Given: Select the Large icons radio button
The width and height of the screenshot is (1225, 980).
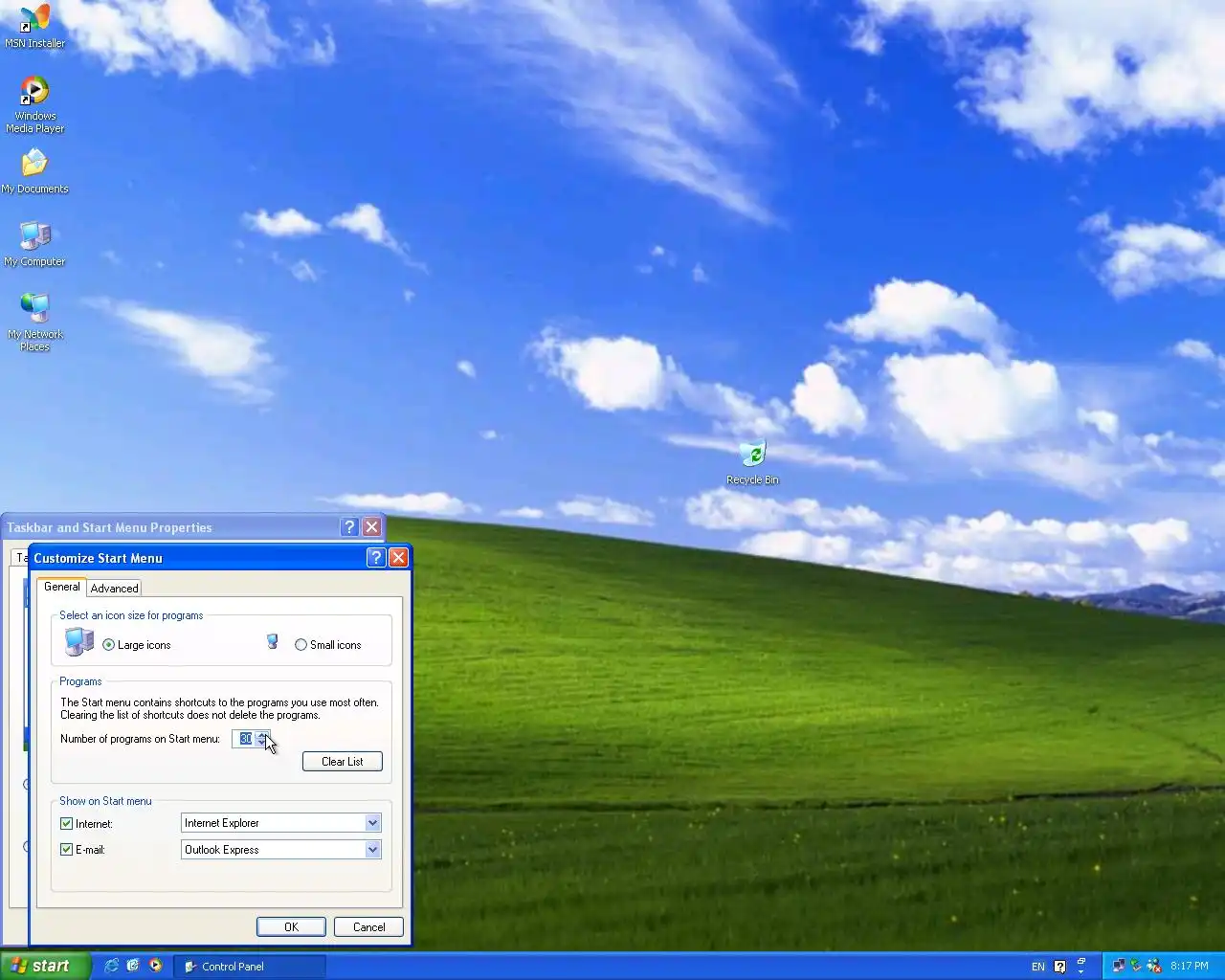Looking at the screenshot, I should tap(108, 645).
